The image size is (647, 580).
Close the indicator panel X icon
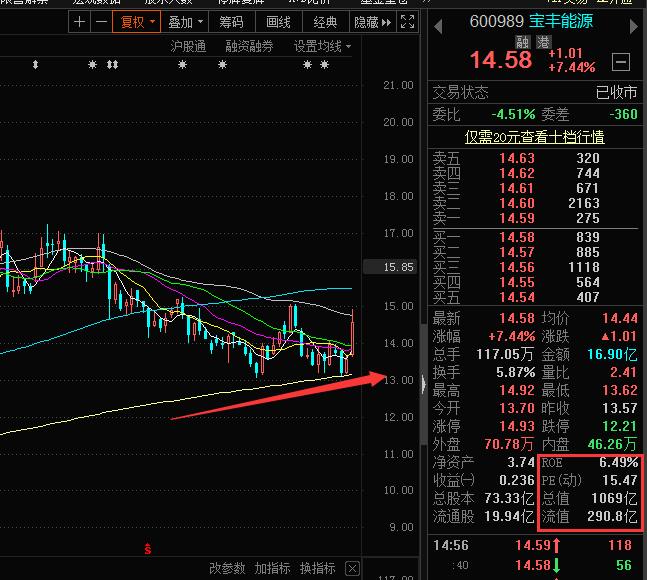tap(352, 569)
